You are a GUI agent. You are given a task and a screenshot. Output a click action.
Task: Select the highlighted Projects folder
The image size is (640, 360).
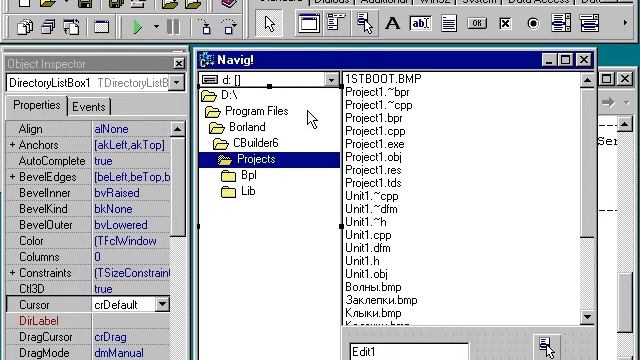point(269,159)
